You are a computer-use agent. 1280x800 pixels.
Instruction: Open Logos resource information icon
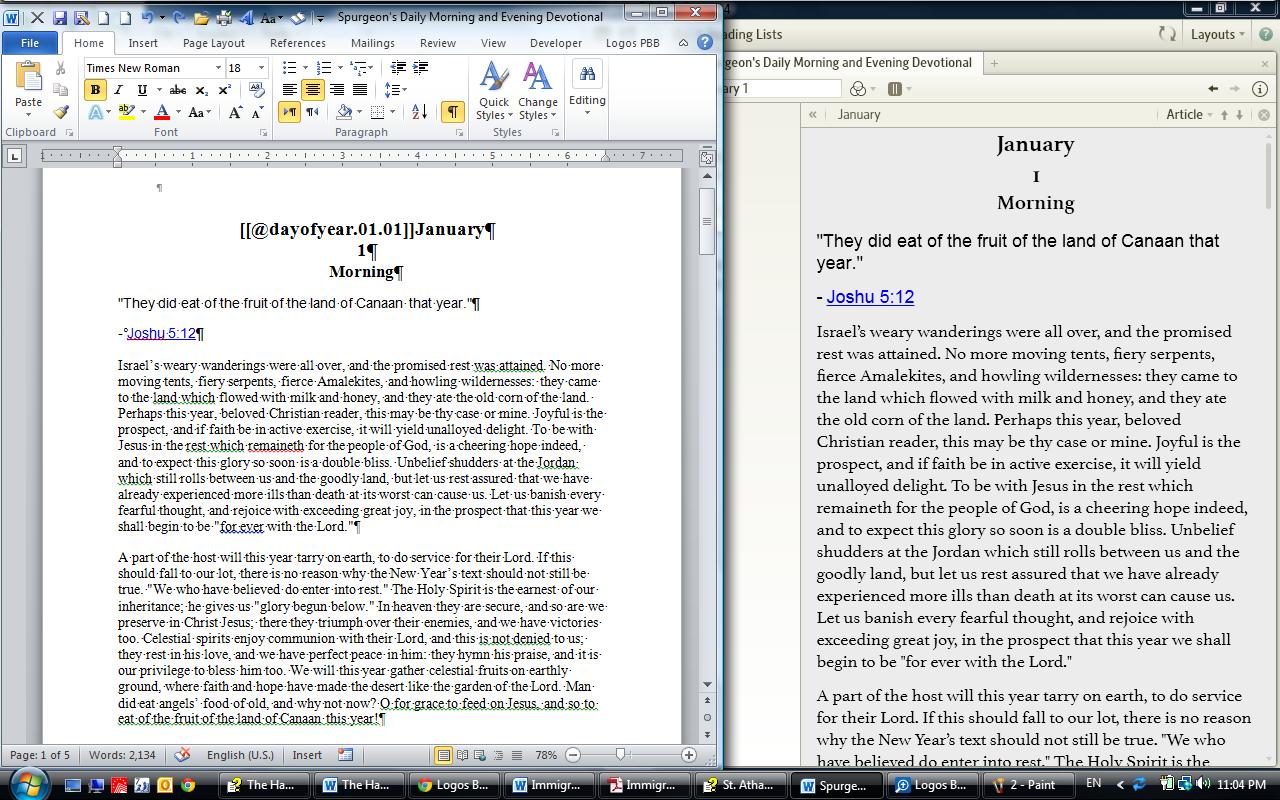(x=1260, y=89)
